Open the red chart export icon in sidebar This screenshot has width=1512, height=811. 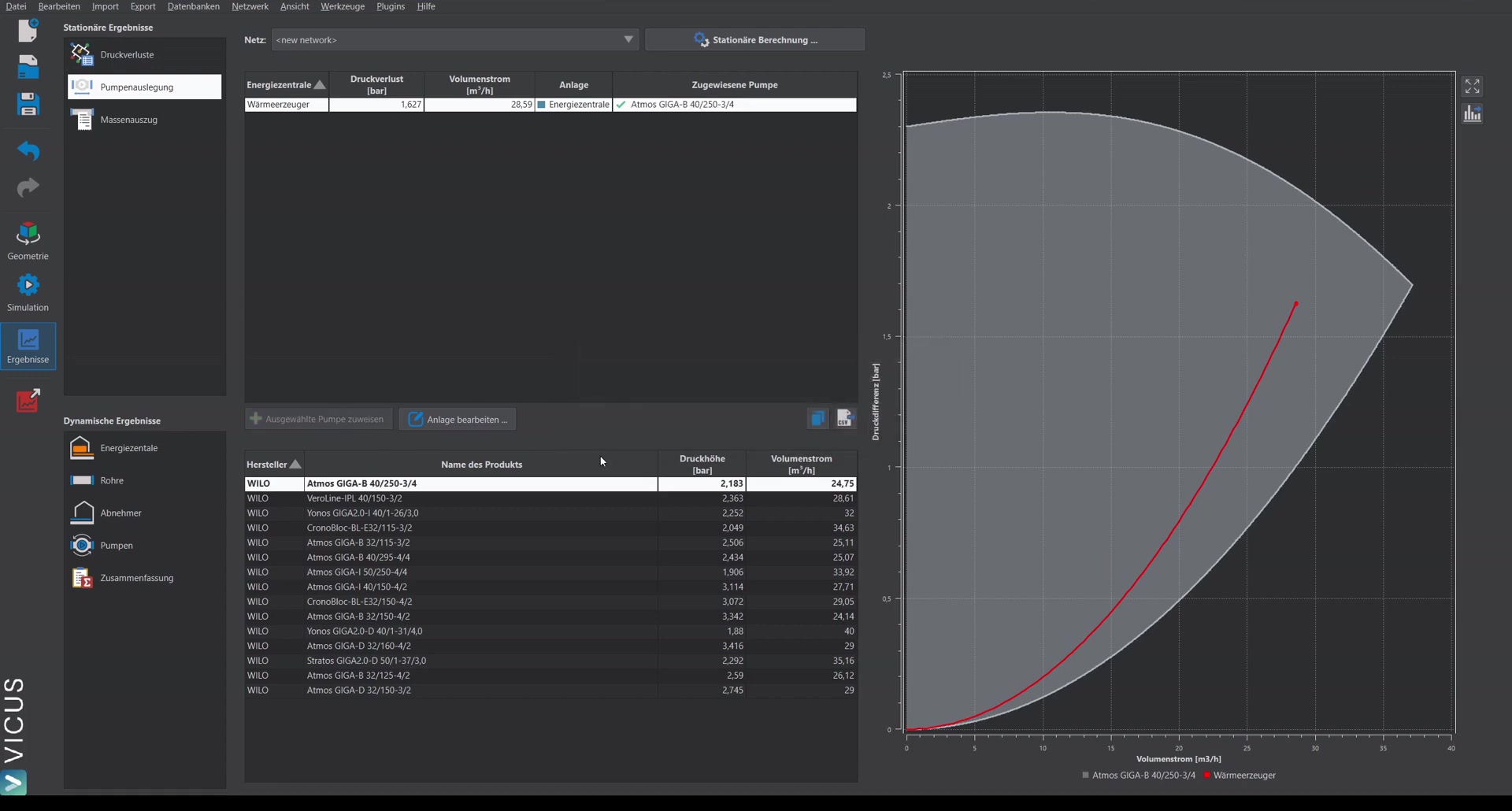(x=28, y=400)
